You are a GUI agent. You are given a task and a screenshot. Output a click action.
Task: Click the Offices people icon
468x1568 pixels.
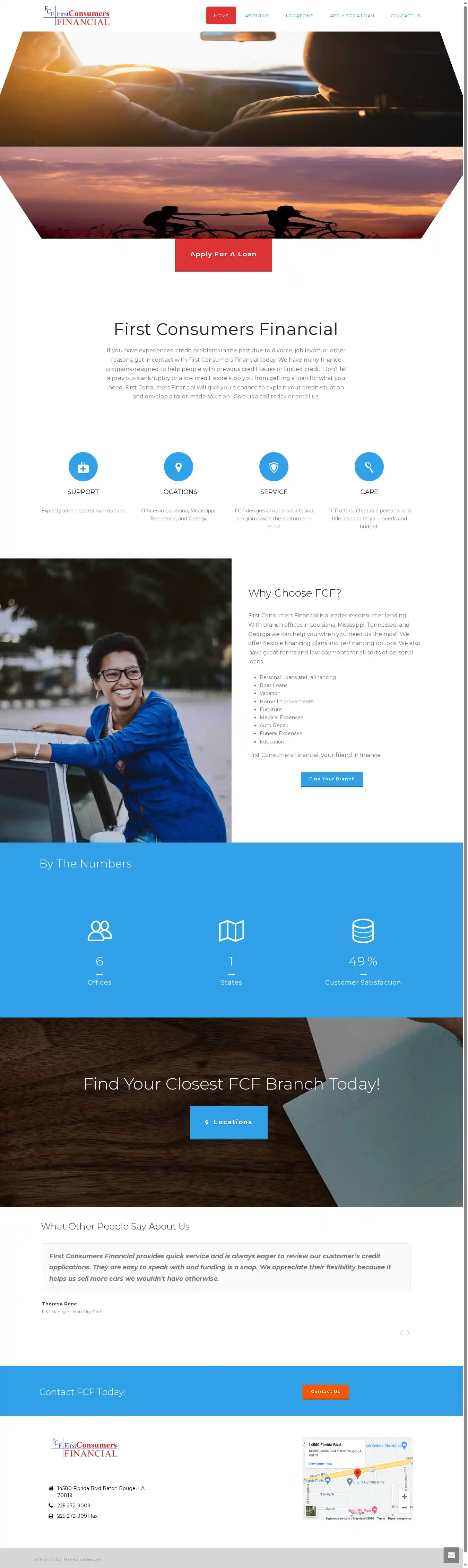click(x=99, y=930)
